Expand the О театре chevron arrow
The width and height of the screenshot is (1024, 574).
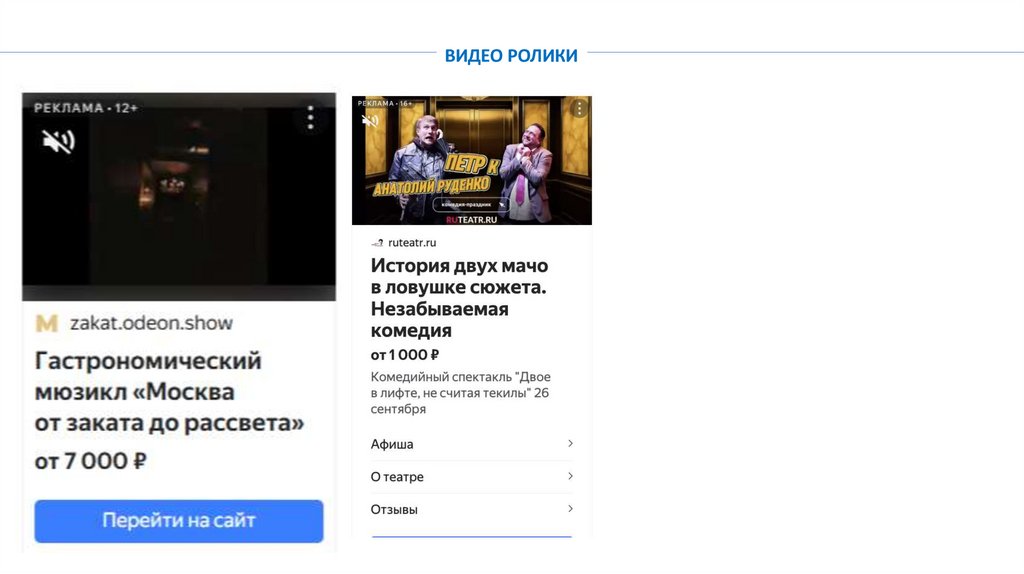tap(570, 476)
